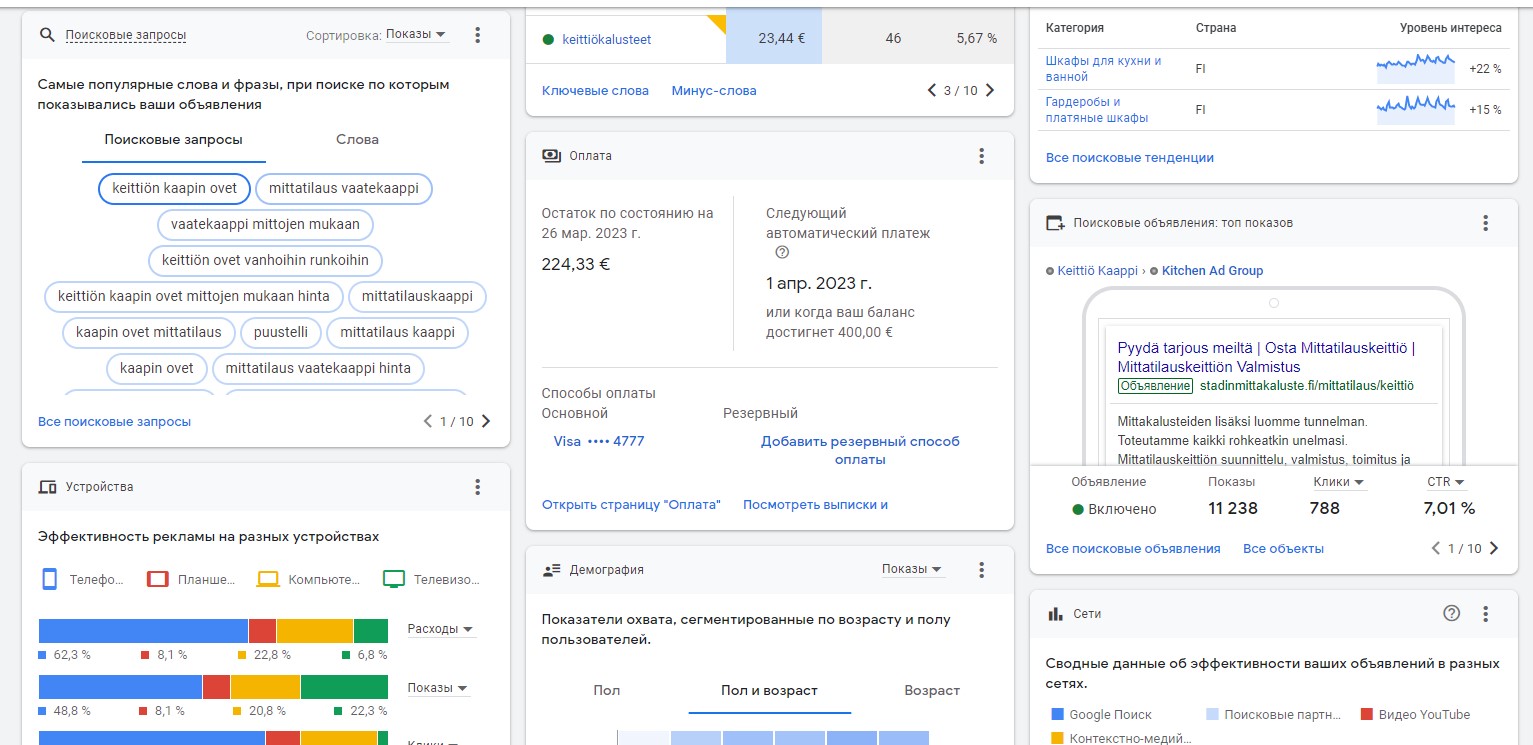The image size is (1533, 745).
Task: Go to previous keywords page
Action: pyautogui.click(x=932, y=91)
